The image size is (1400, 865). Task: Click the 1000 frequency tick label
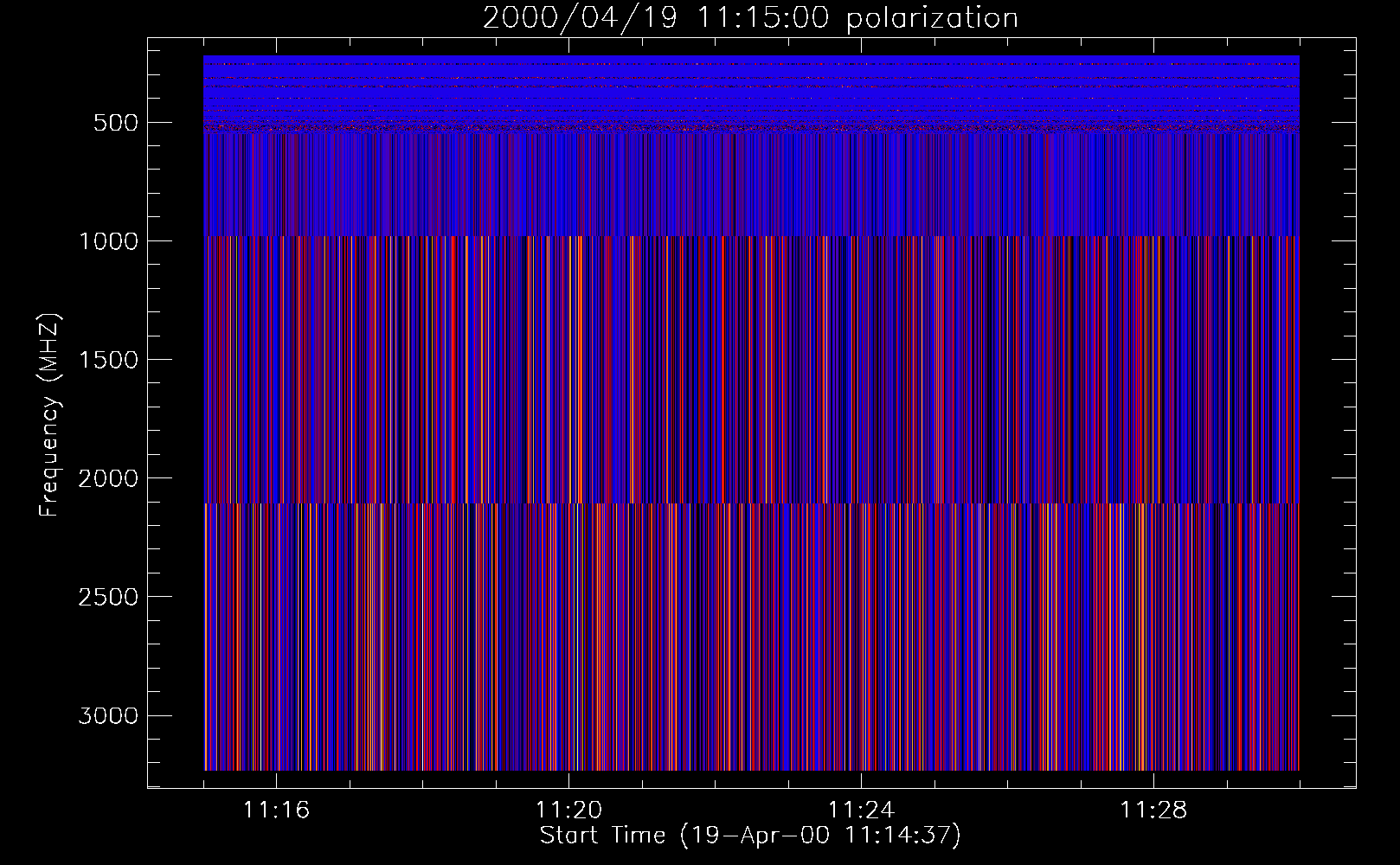108,241
